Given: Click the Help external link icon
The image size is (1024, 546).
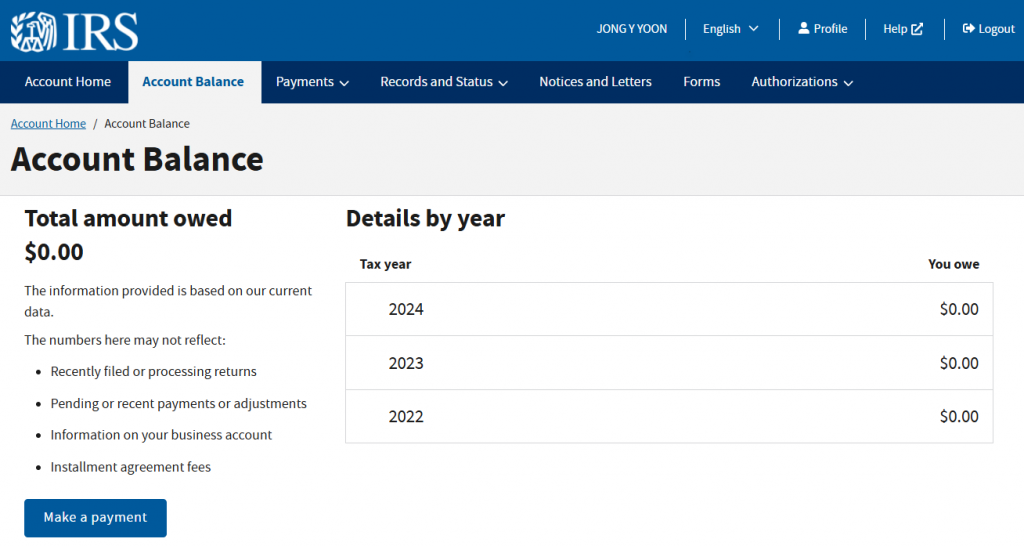Looking at the screenshot, I should pyautogui.click(x=917, y=29).
